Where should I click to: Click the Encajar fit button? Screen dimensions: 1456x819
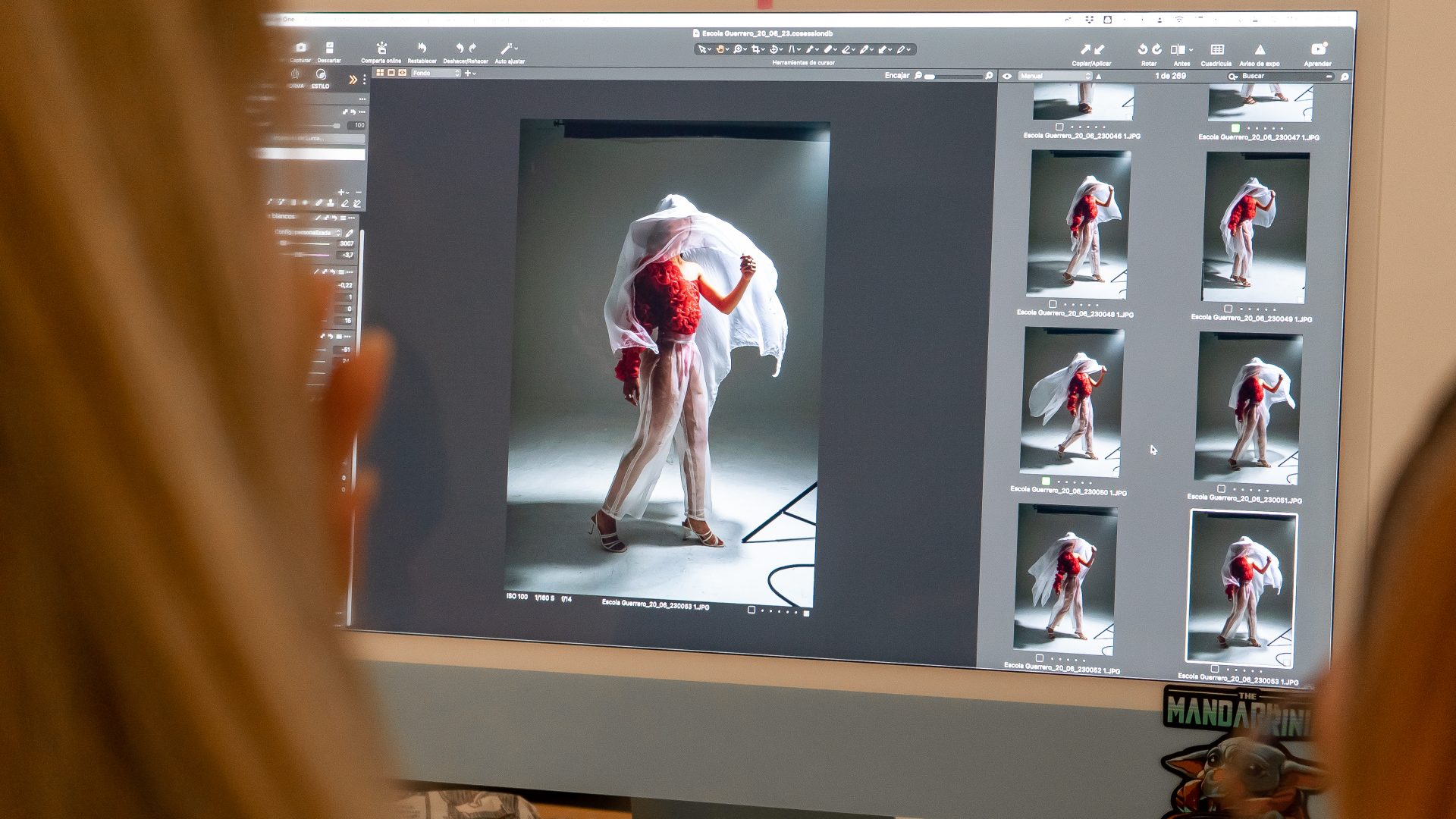pos(896,75)
